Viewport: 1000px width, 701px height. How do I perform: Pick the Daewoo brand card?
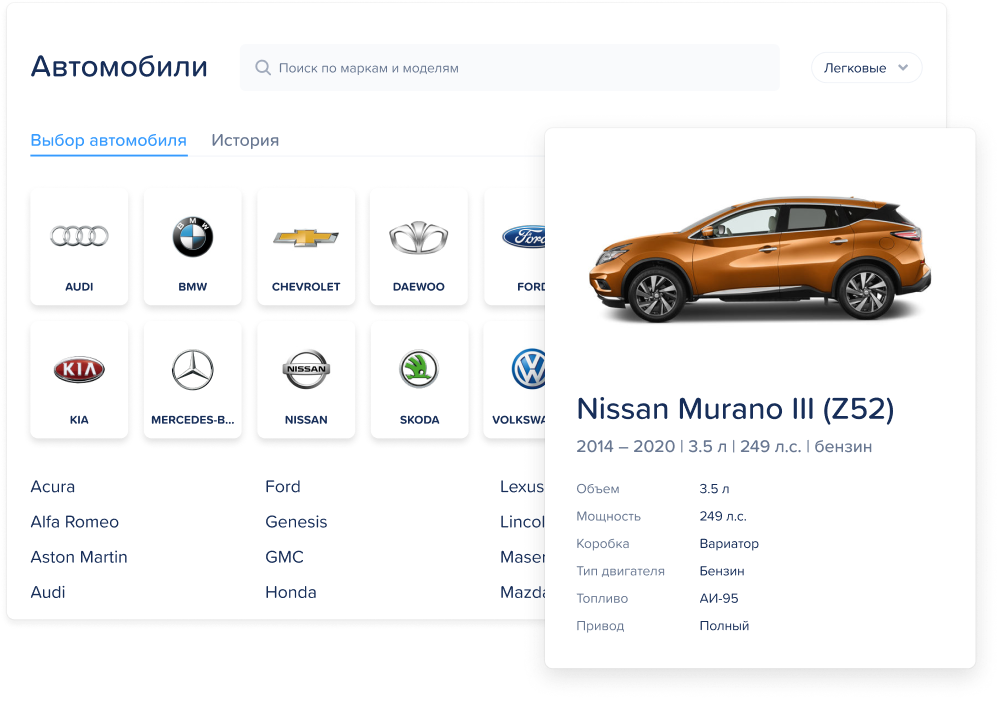pos(419,246)
